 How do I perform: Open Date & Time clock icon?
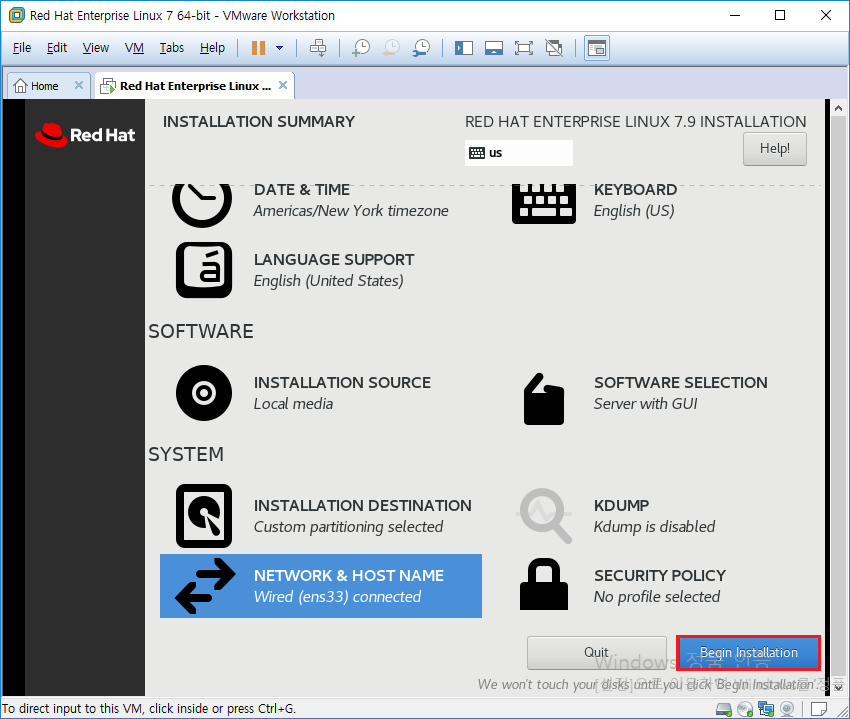[202, 205]
